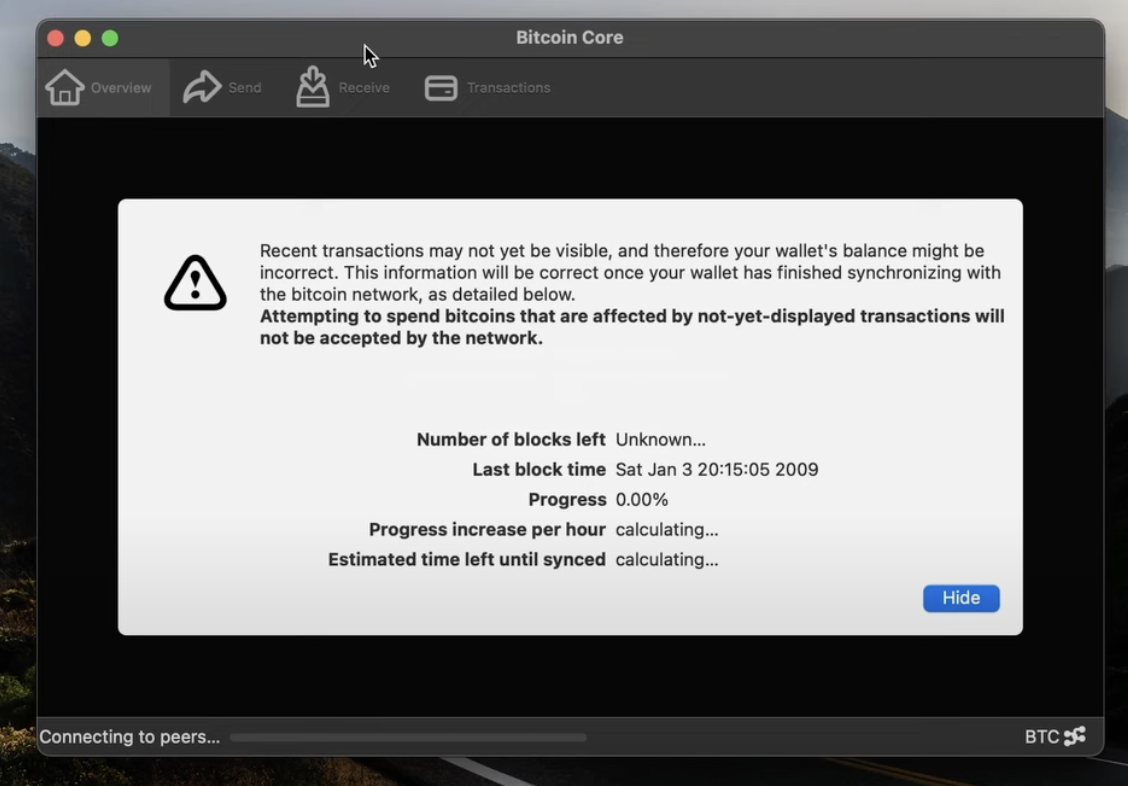Screen dimensions: 1128x786
Task: Click the Receive inbox icon
Action: tap(313, 86)
